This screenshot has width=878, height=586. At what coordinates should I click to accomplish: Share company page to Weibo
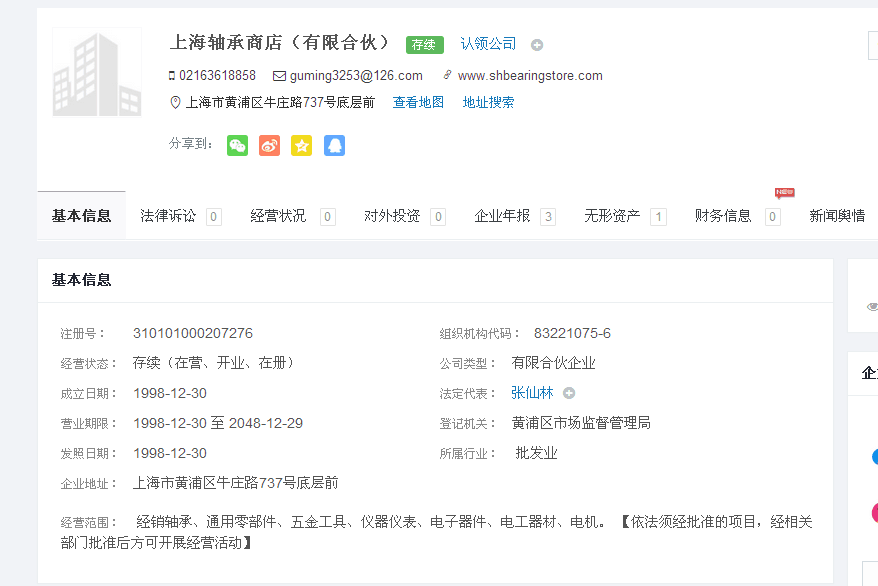pyautogui.click(x=269, y=146)
